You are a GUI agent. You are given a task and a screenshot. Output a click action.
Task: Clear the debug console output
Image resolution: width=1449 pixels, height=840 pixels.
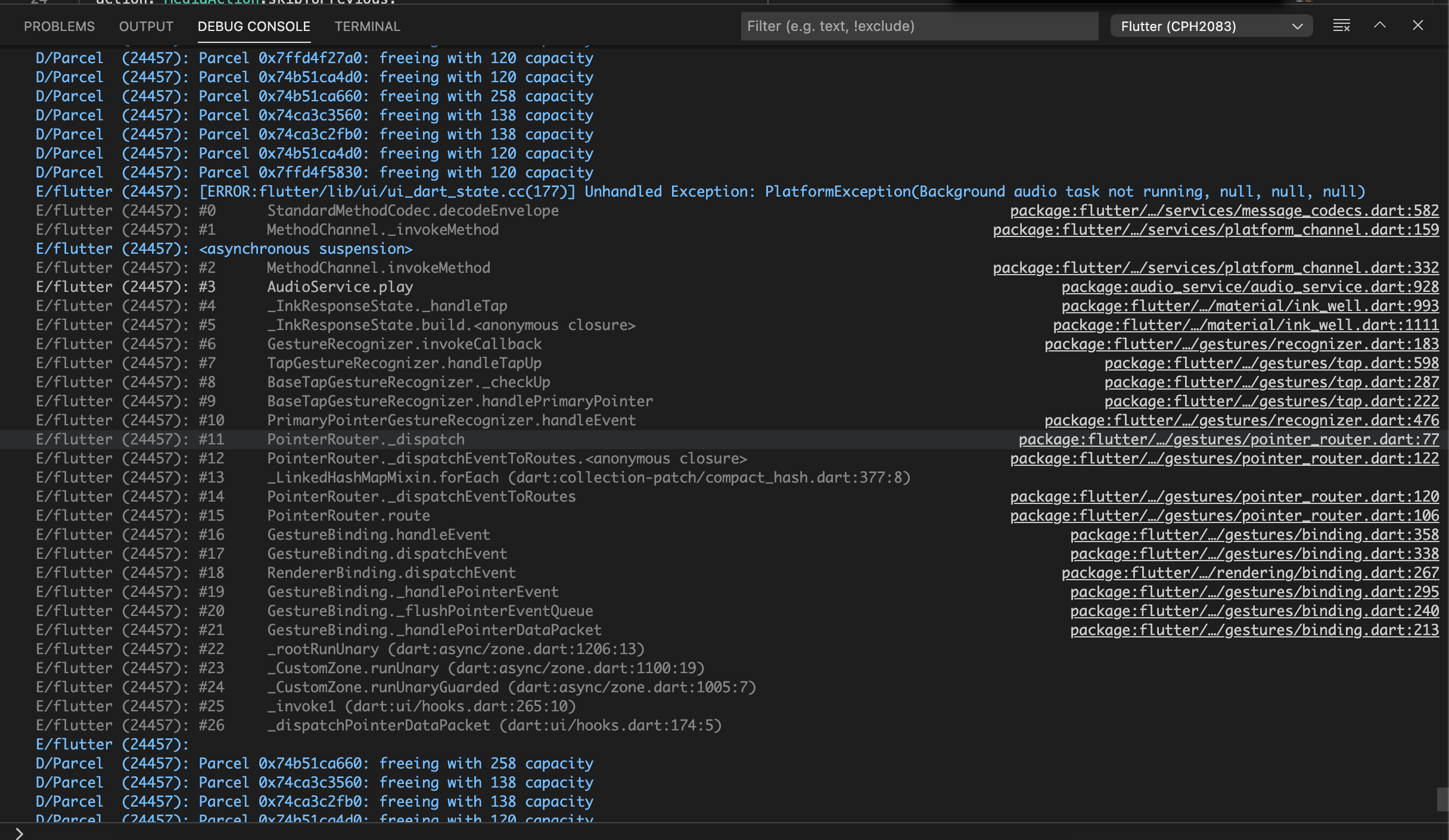point(1341,26)
